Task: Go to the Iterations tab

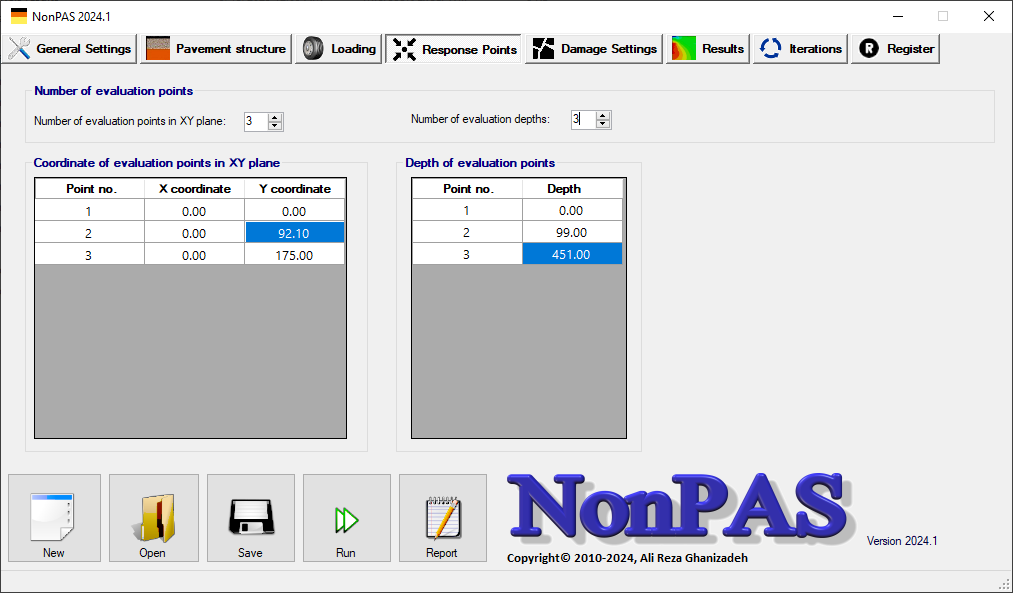Action: coord(802,48)
